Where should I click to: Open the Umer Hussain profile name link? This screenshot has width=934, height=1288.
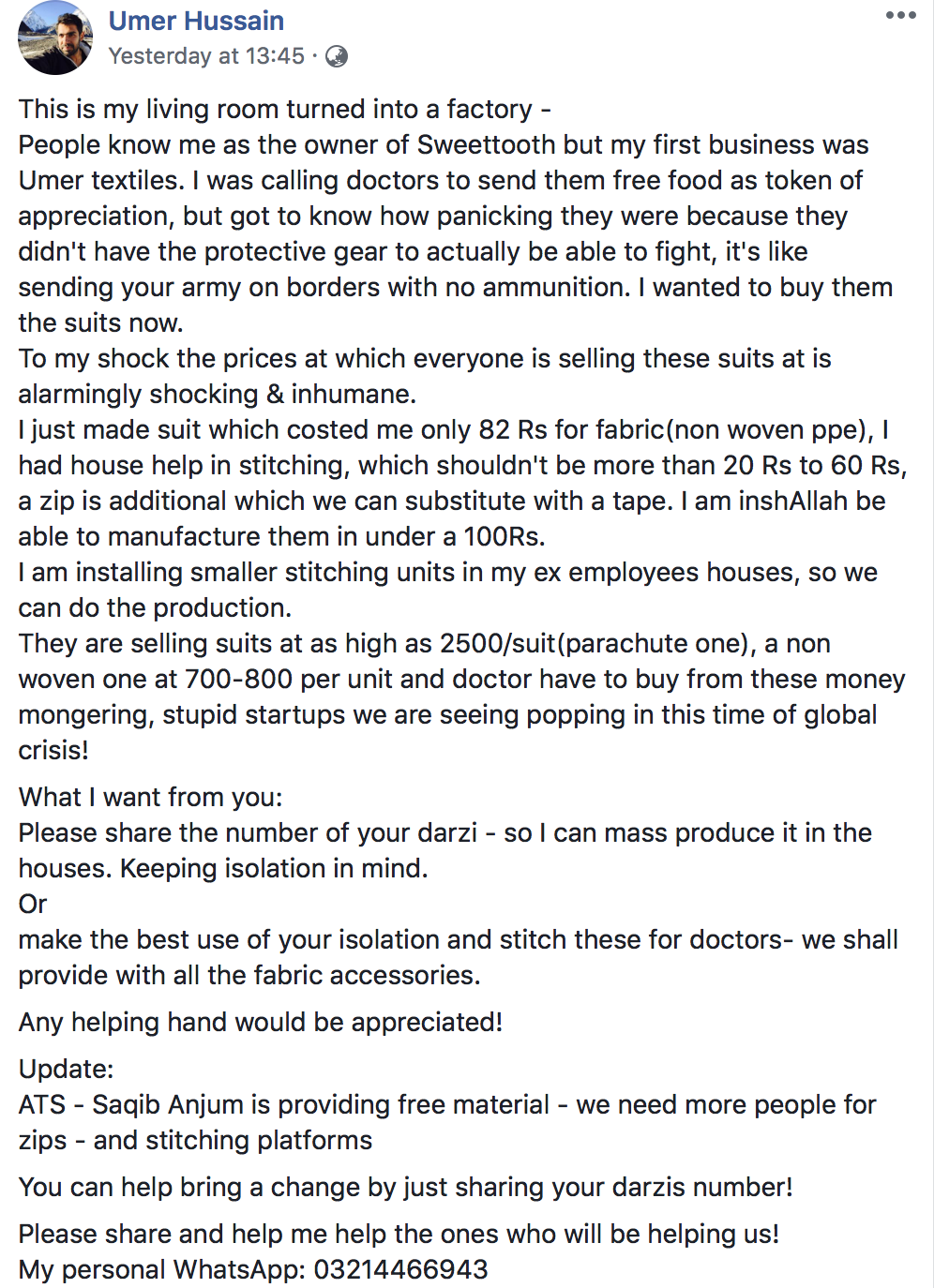[196, 21]
